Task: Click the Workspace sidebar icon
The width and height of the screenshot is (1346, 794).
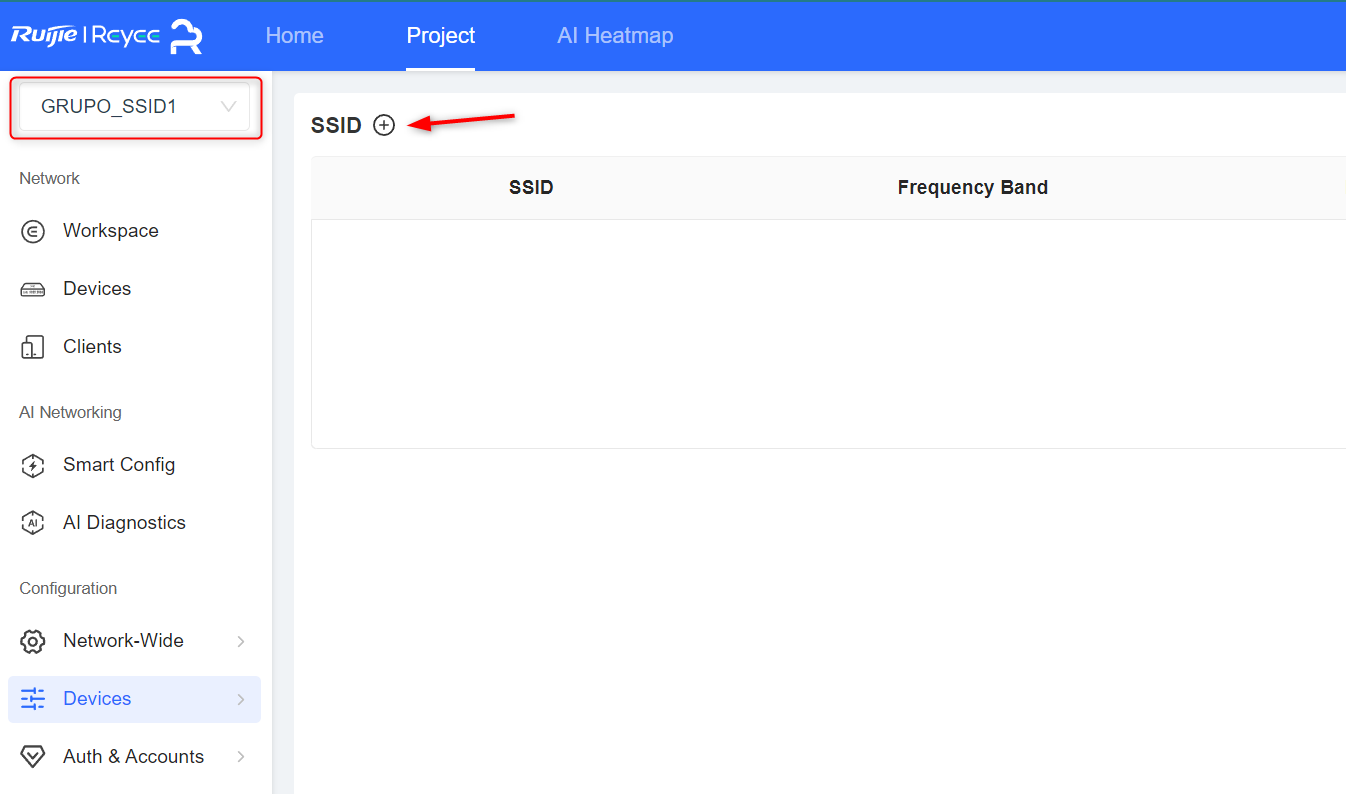Action: tap(33, 231)
